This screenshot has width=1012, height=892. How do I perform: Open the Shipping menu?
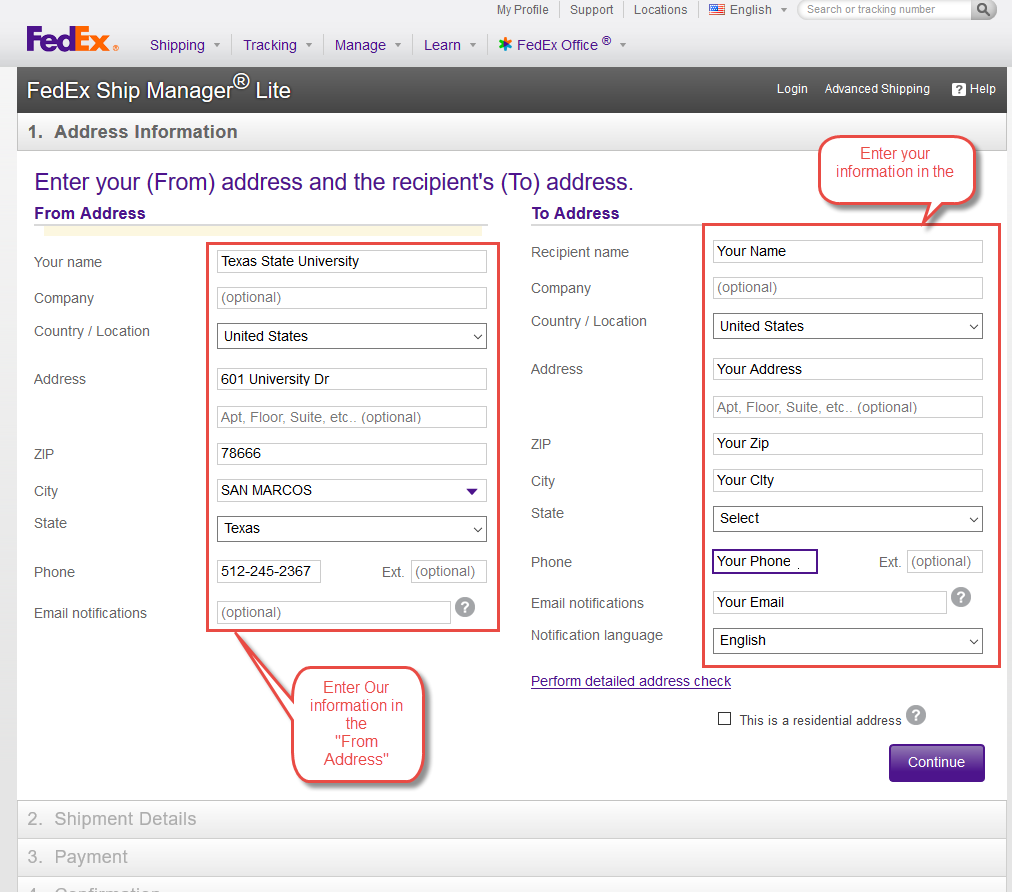click(178, 45)
